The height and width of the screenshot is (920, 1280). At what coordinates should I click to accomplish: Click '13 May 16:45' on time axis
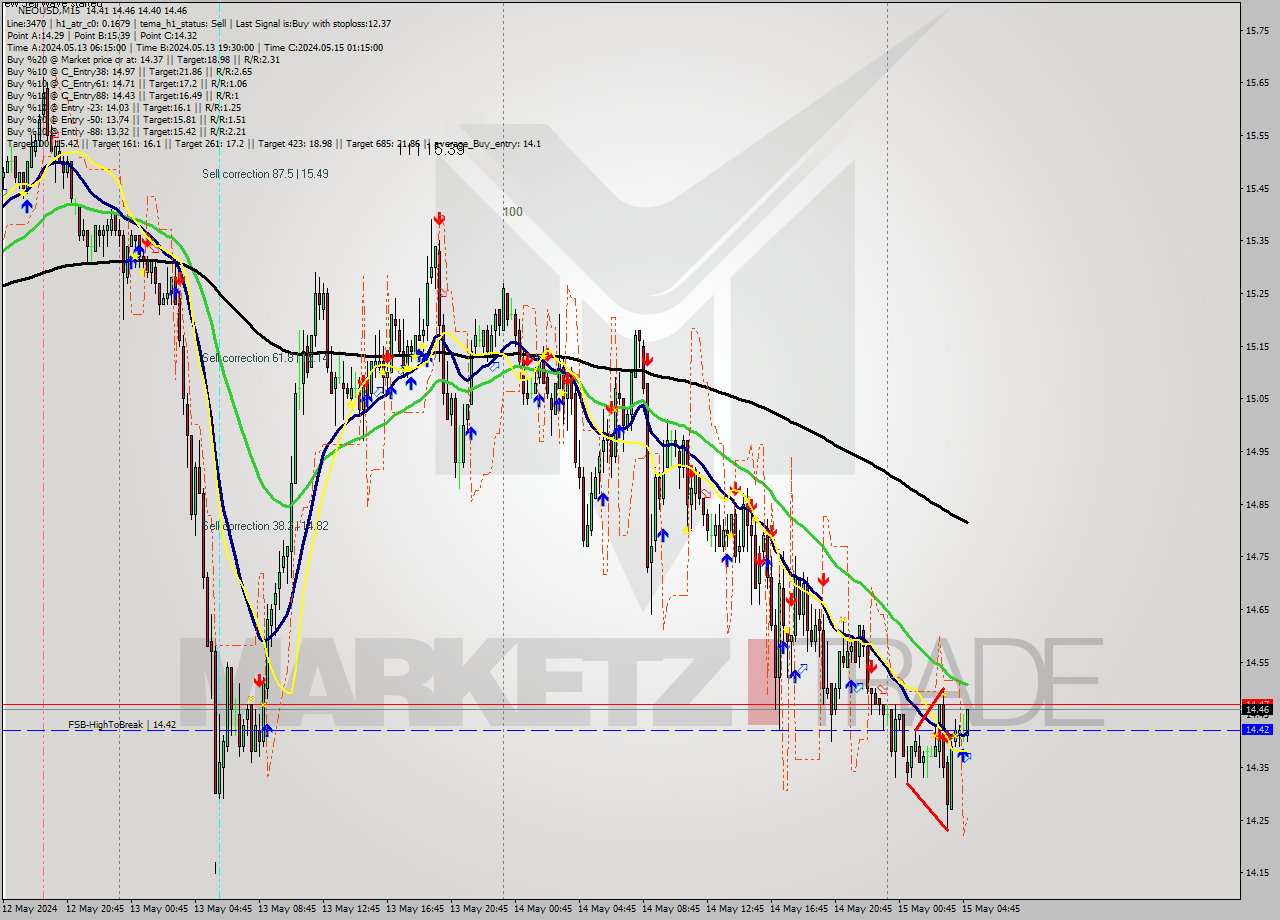(x=415, y=909)
